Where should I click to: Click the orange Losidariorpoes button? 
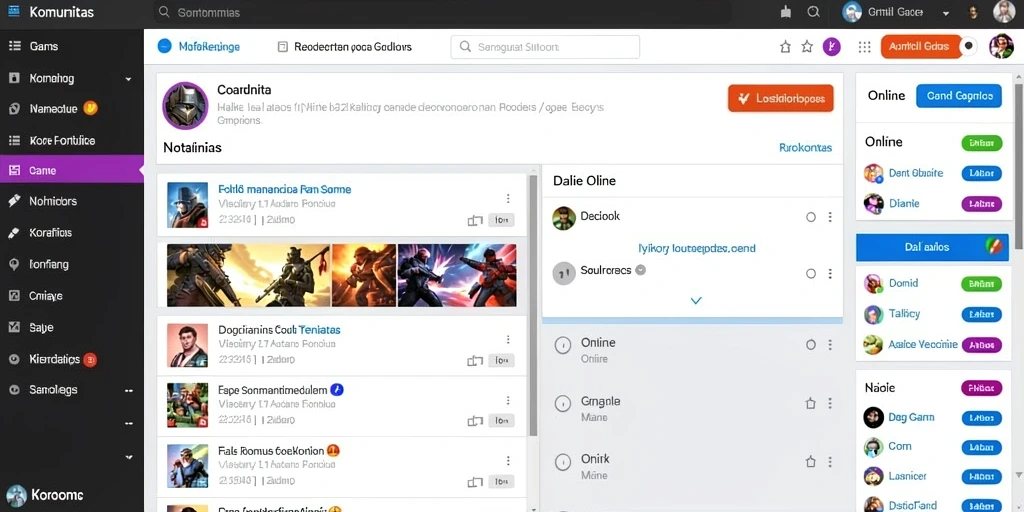point(780,99)
